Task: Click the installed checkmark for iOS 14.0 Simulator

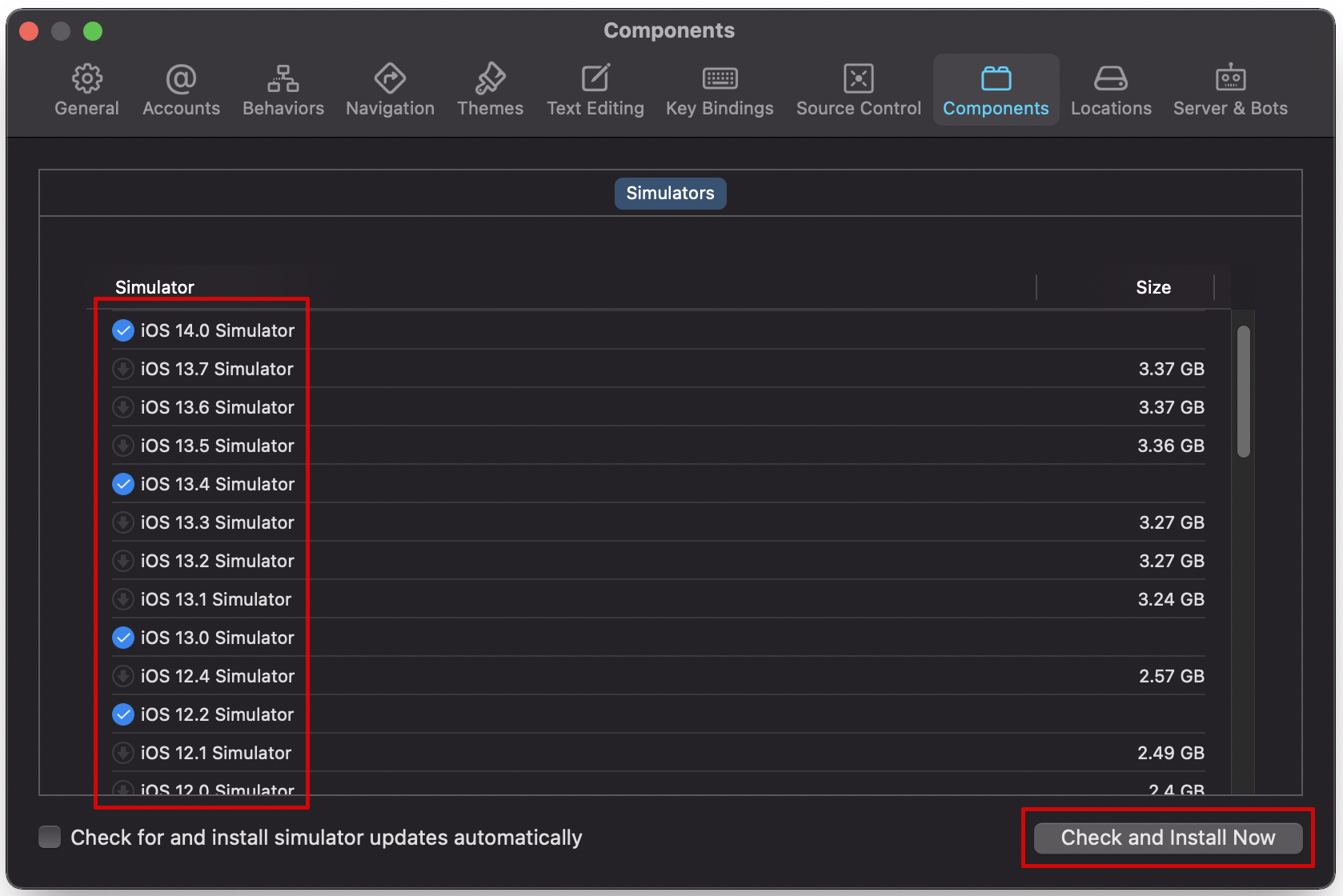Action: click(x=122, y=330)
